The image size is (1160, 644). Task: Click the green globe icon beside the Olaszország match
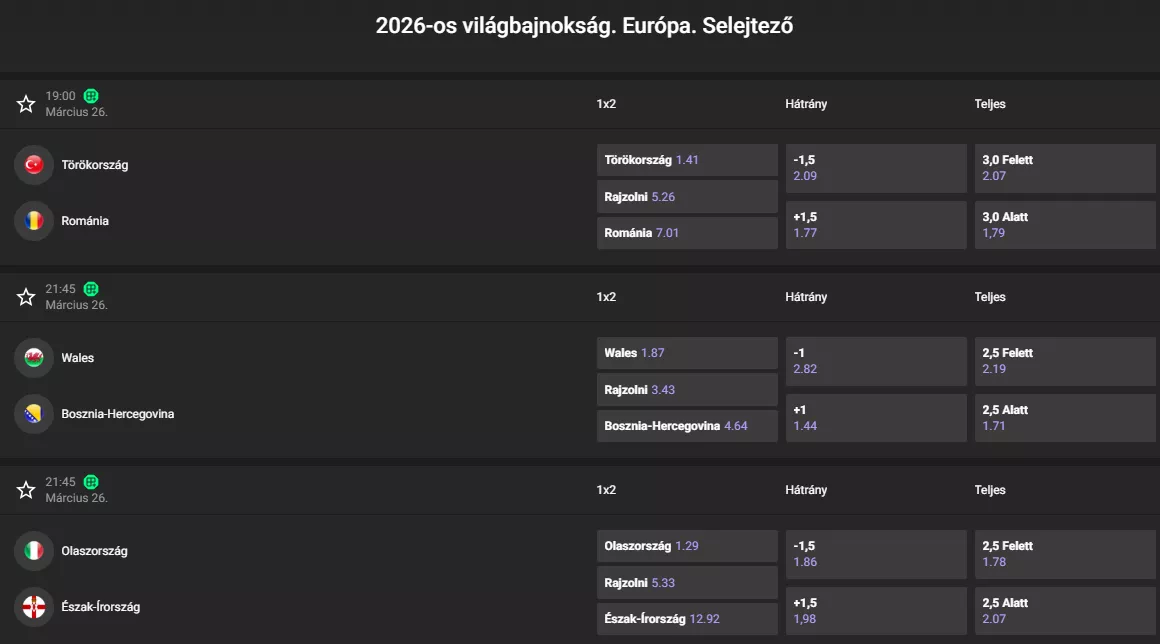click(91, 481)
